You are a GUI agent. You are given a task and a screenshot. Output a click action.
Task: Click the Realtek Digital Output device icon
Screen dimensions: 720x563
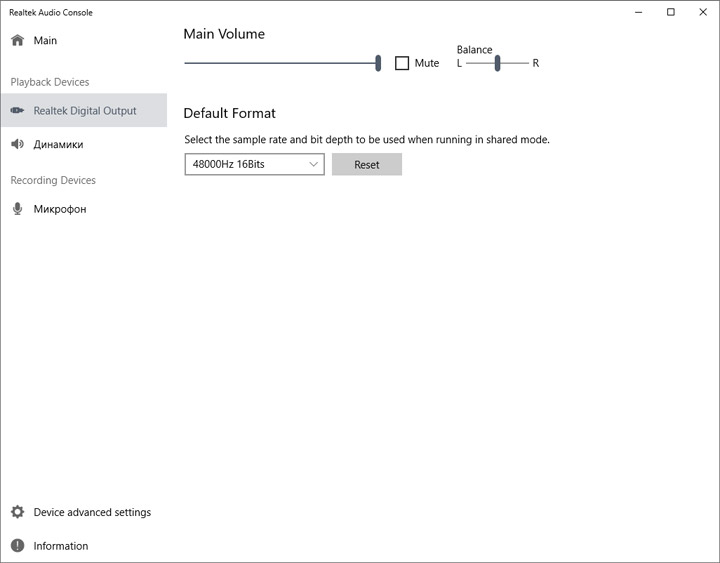(17, 111)
